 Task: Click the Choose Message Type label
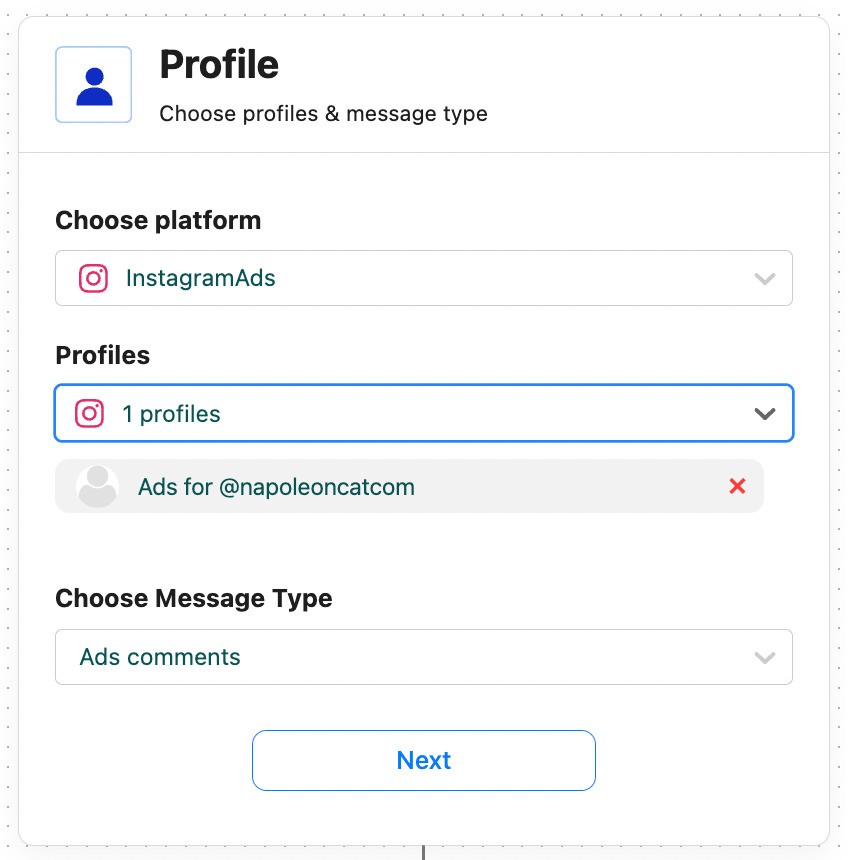click(193, 598)
